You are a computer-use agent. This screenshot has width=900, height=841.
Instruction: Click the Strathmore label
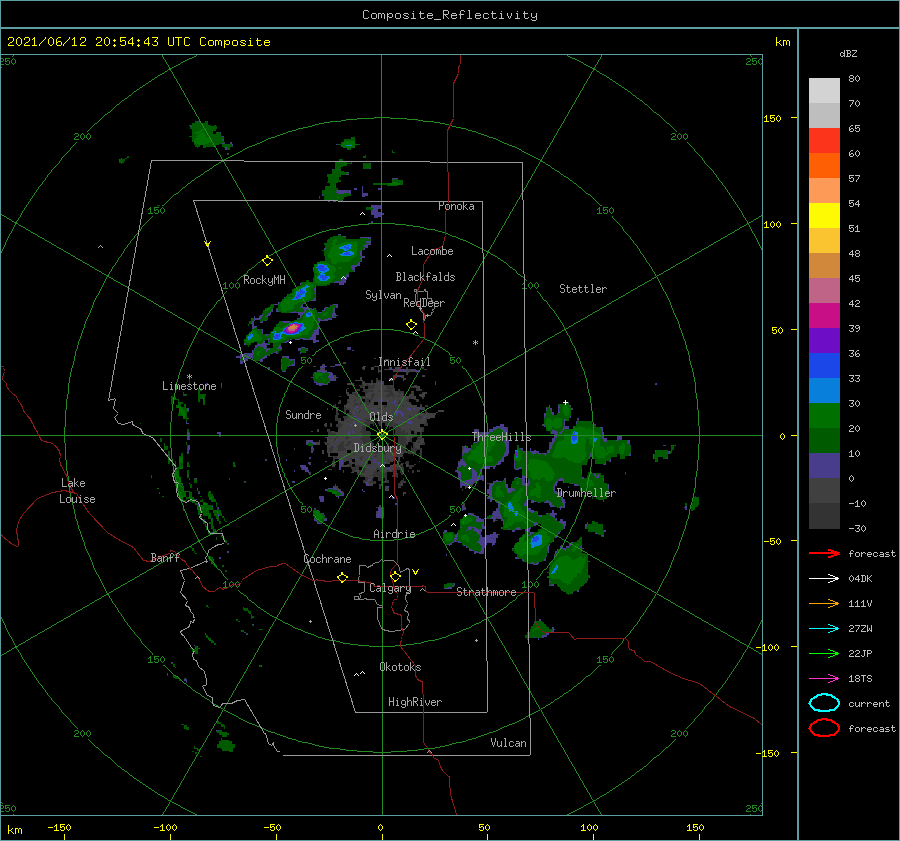486,592
